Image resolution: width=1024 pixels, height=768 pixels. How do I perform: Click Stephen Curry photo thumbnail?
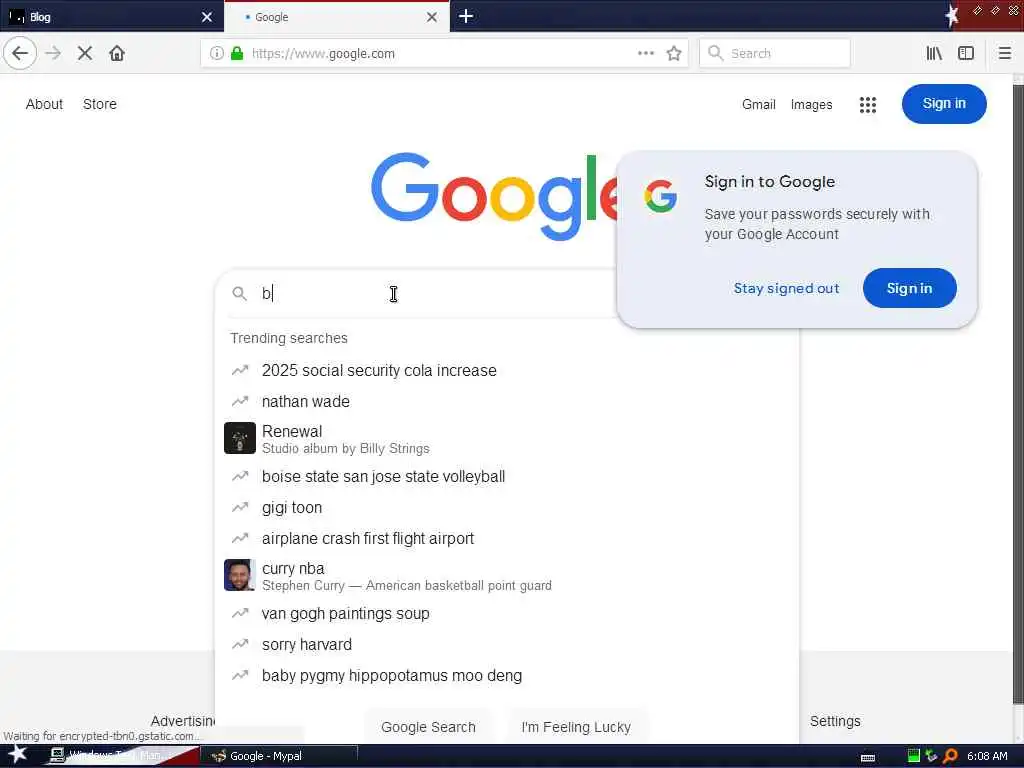coord(240,575)
